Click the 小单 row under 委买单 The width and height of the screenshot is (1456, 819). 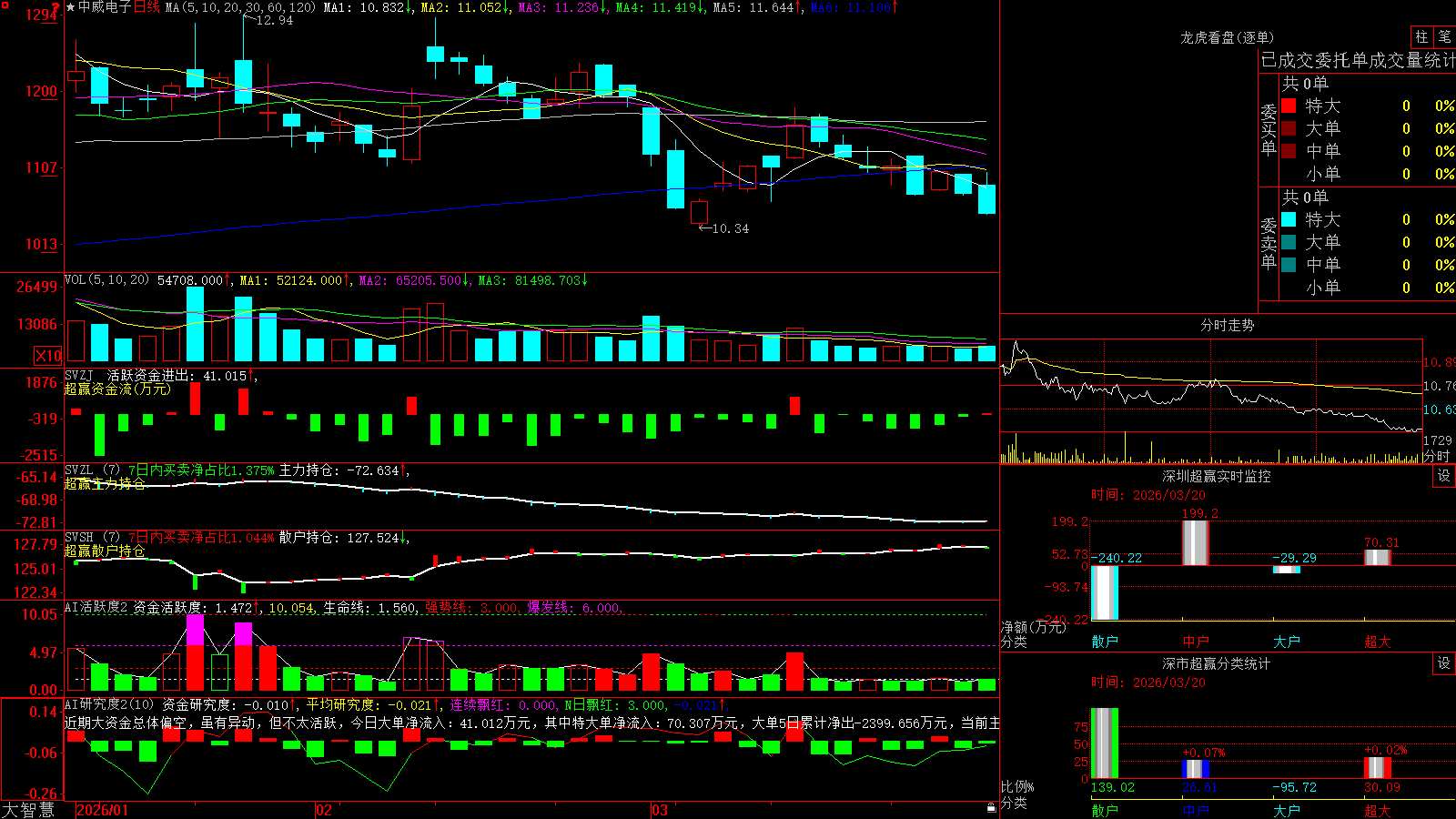point(1368,174)
